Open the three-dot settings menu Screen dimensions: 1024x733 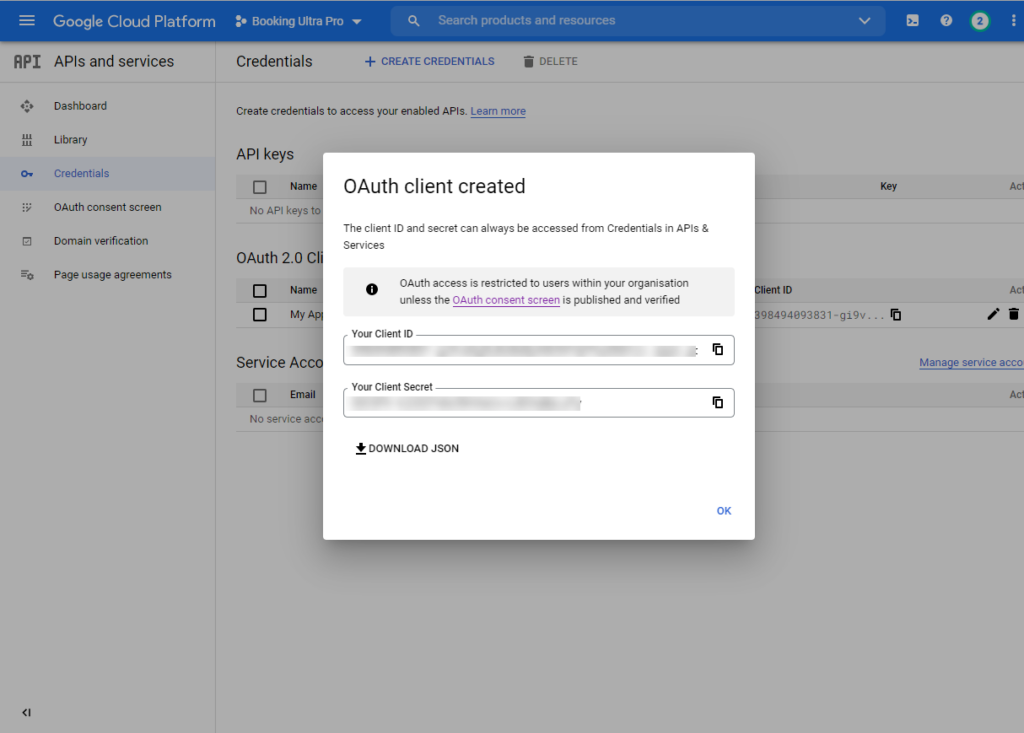click(x=1013, y=21)
